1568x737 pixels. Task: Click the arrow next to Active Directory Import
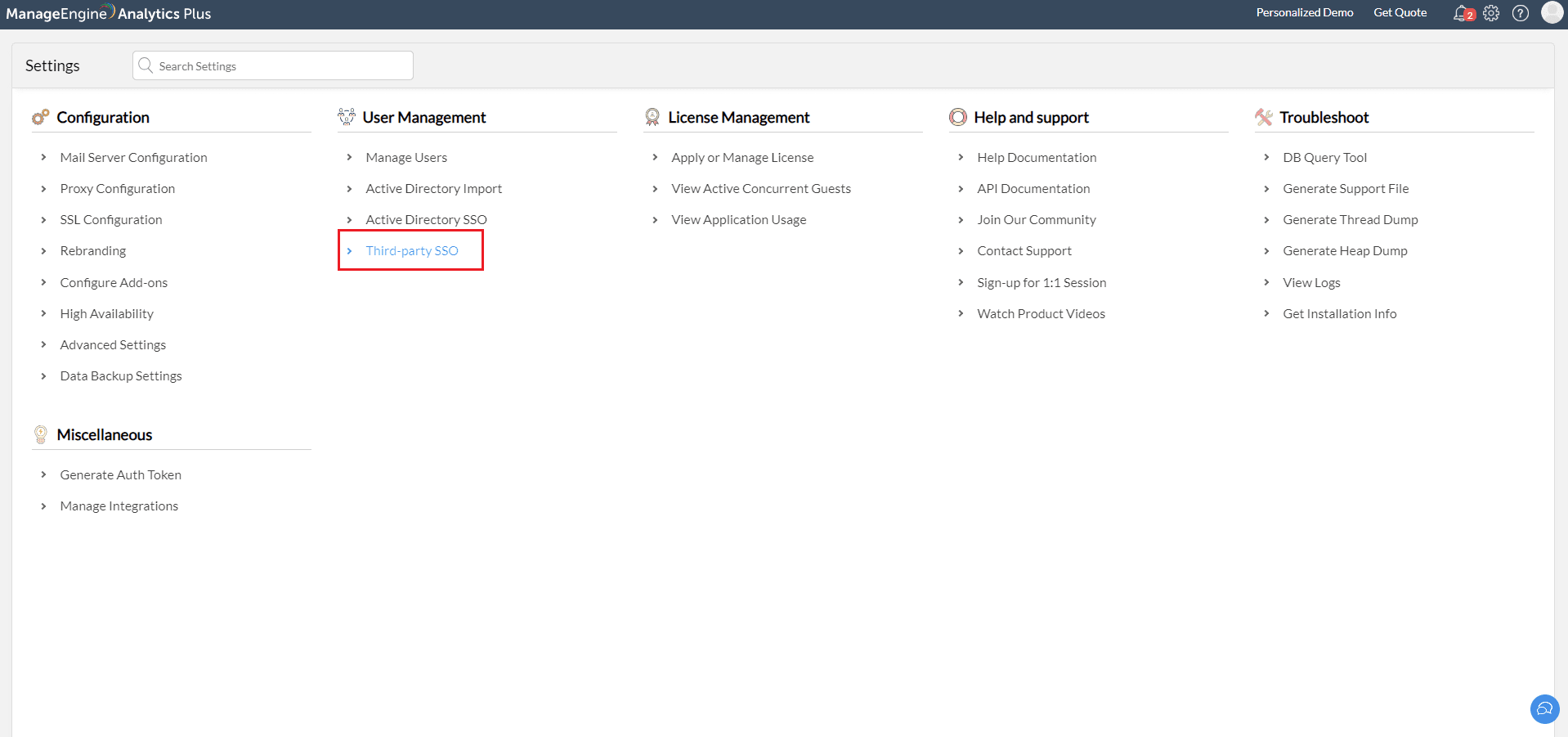349,188
